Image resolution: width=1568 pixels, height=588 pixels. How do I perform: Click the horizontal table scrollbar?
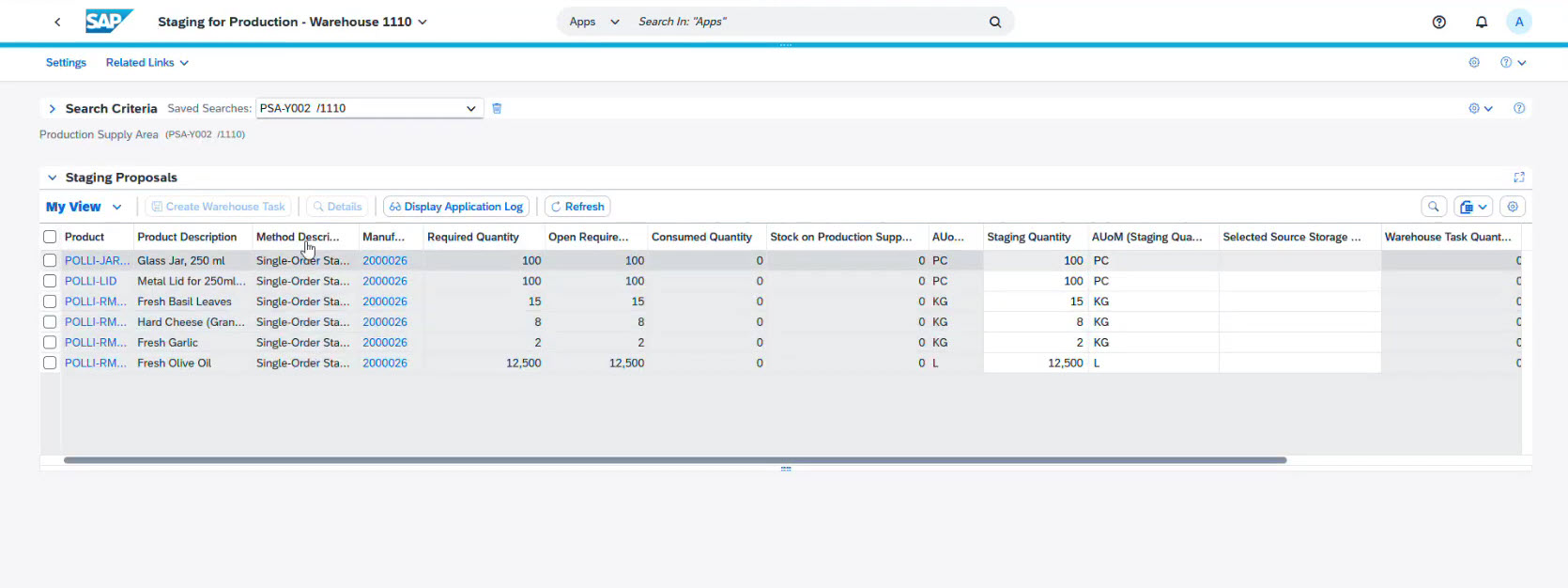(x=674, y=460)
